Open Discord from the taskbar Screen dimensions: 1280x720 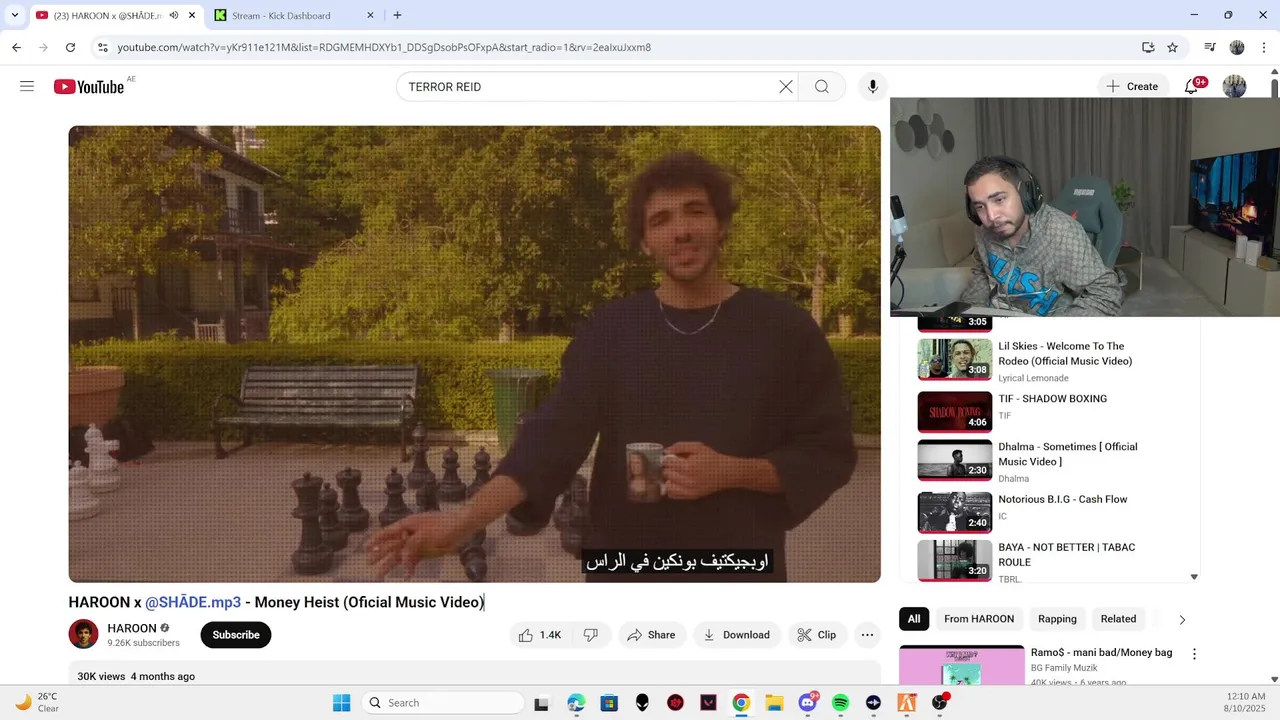point(807,703)
